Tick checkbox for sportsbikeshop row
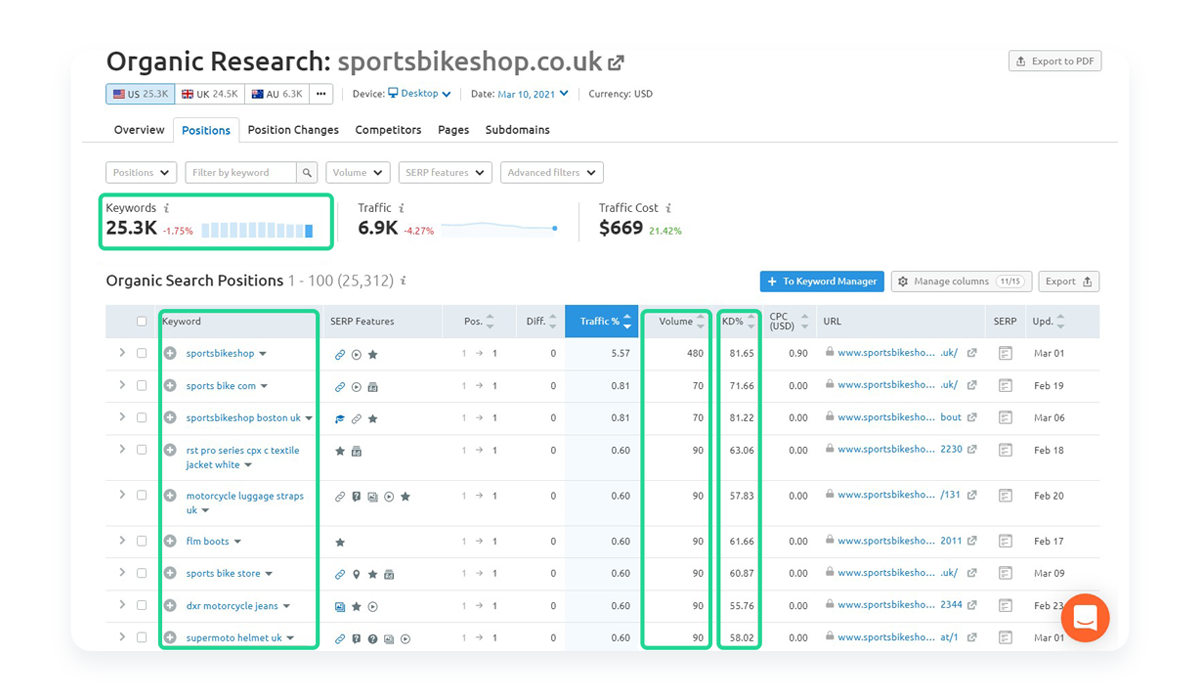Image resolution: width=1200 pixels, height=700 pixels. [142, 353]
